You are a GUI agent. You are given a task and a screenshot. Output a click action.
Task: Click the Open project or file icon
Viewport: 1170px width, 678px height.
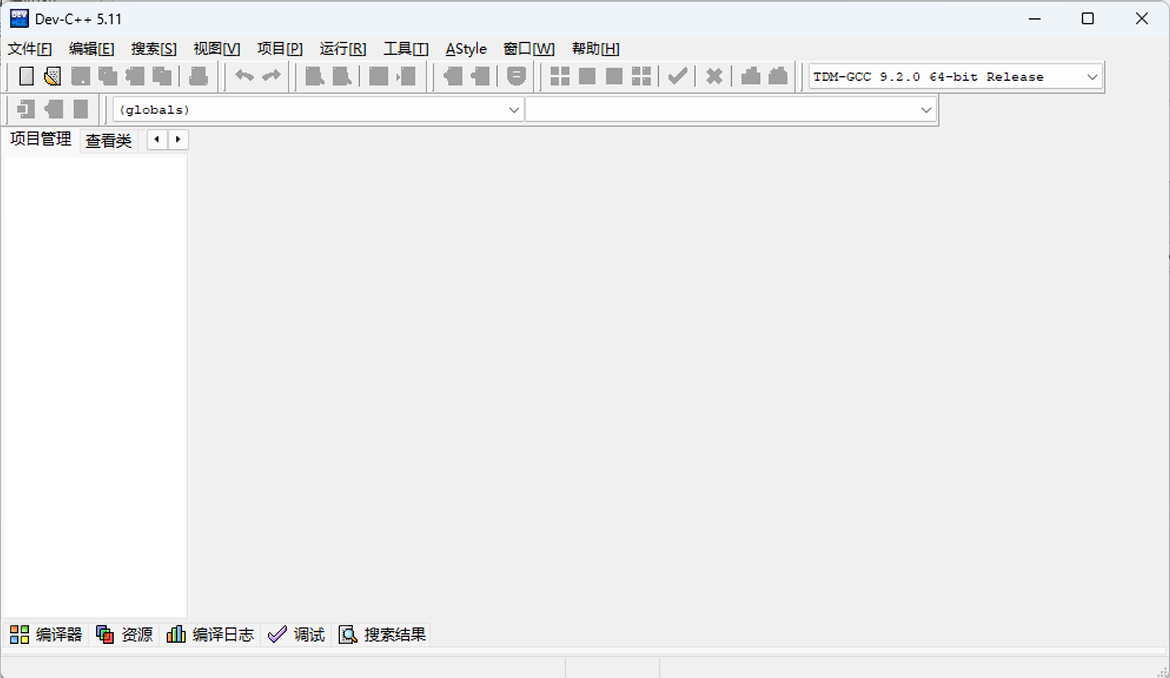(52, 76)
